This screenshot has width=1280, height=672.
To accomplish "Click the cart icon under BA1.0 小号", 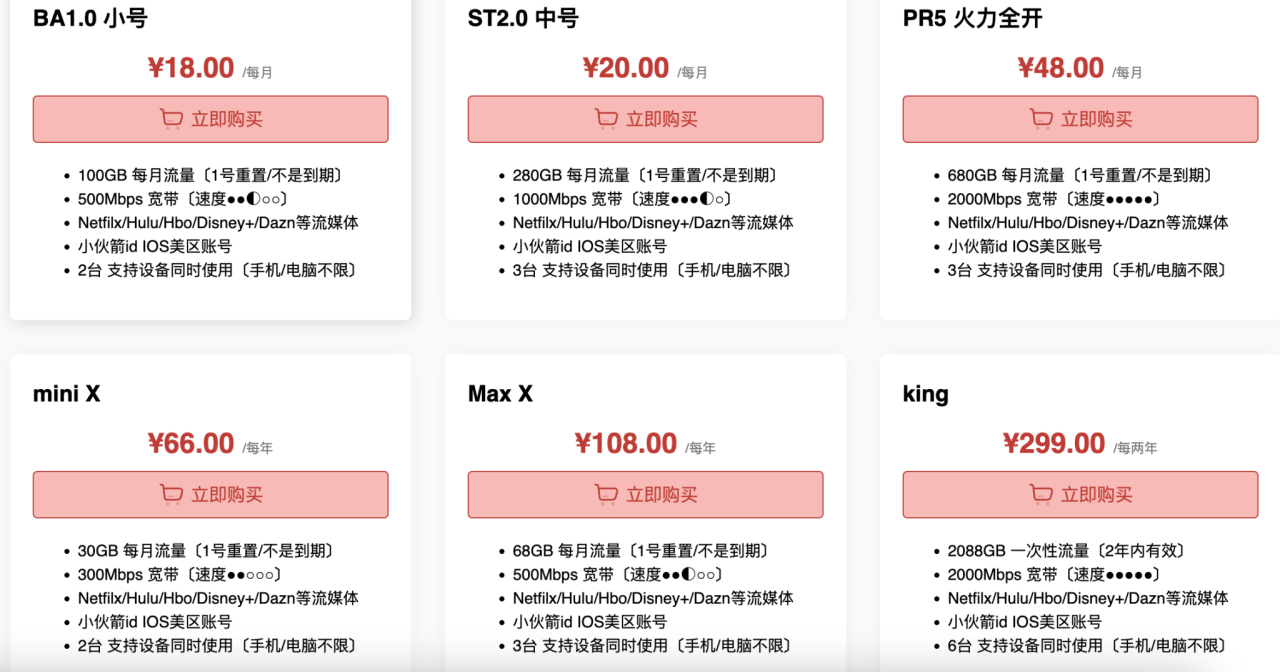I will [x=171, y=119].
